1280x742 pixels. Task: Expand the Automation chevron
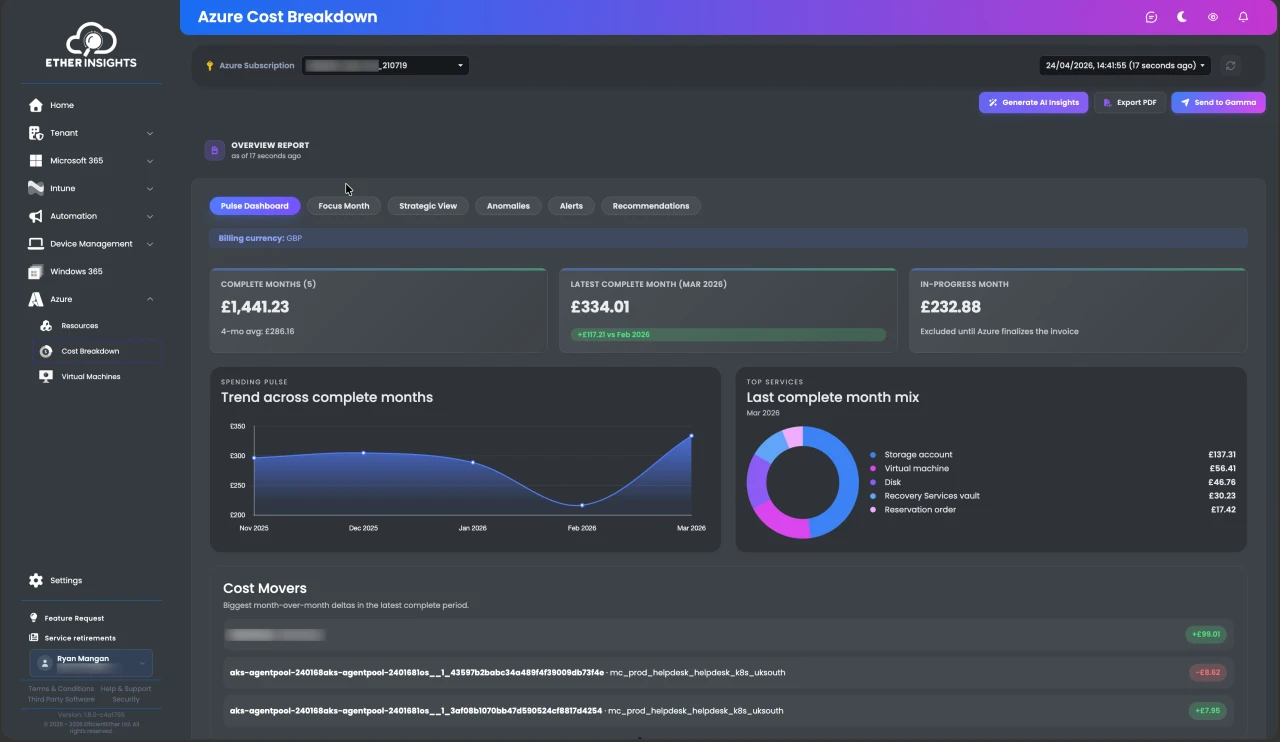150,216
